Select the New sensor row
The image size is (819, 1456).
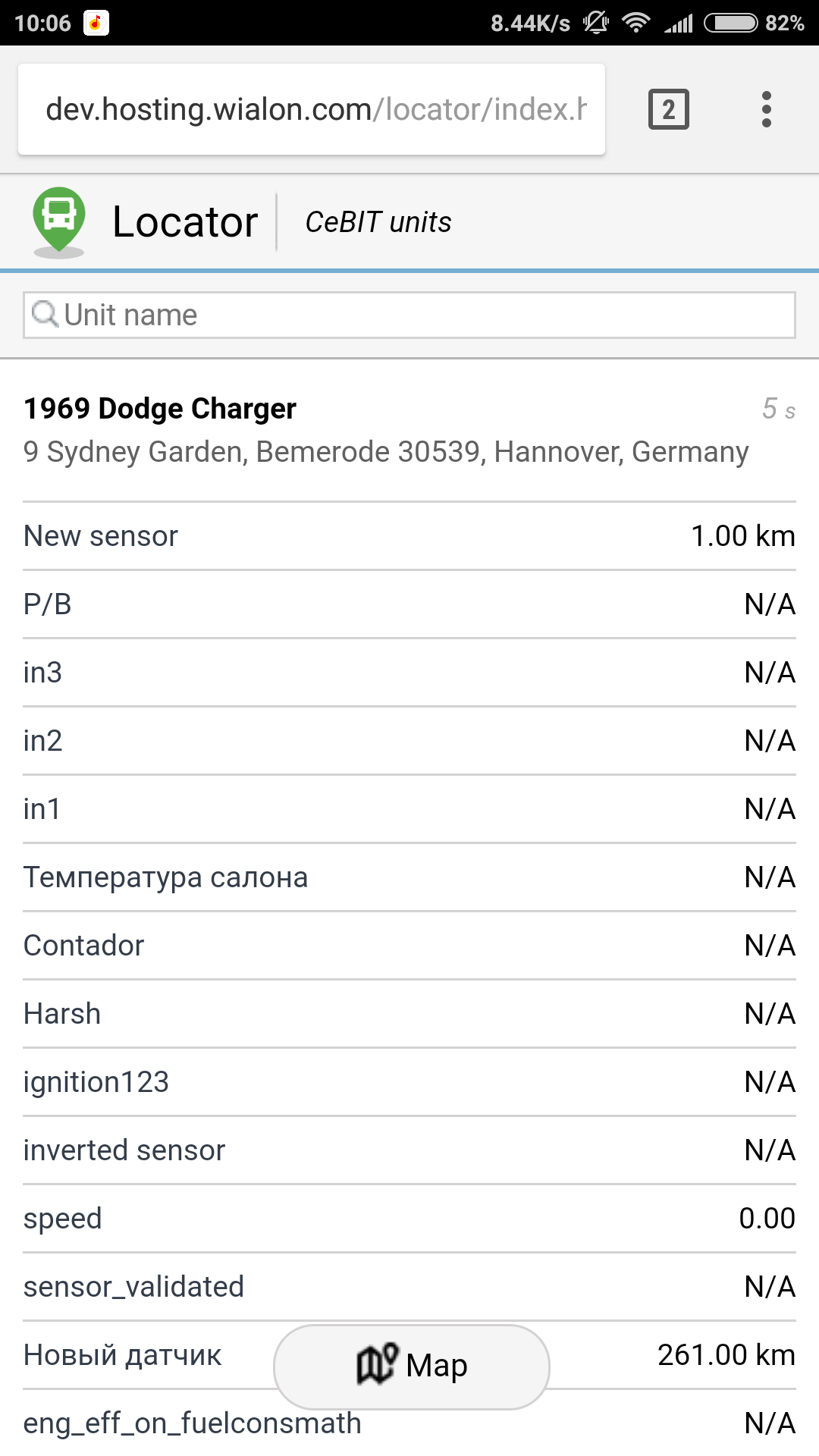409,536
